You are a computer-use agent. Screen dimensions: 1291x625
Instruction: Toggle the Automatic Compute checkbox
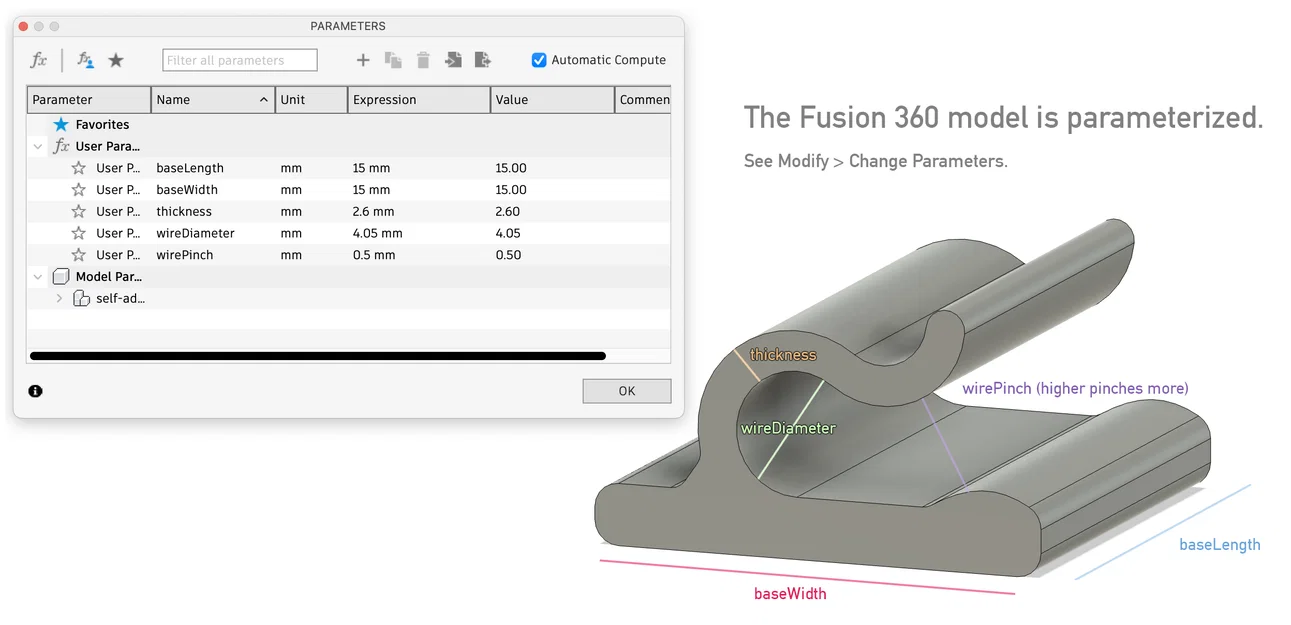pos(539,60)
